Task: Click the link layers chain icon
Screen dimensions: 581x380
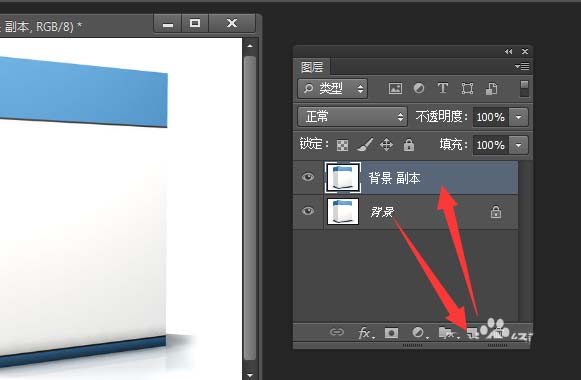Action: 336,332
